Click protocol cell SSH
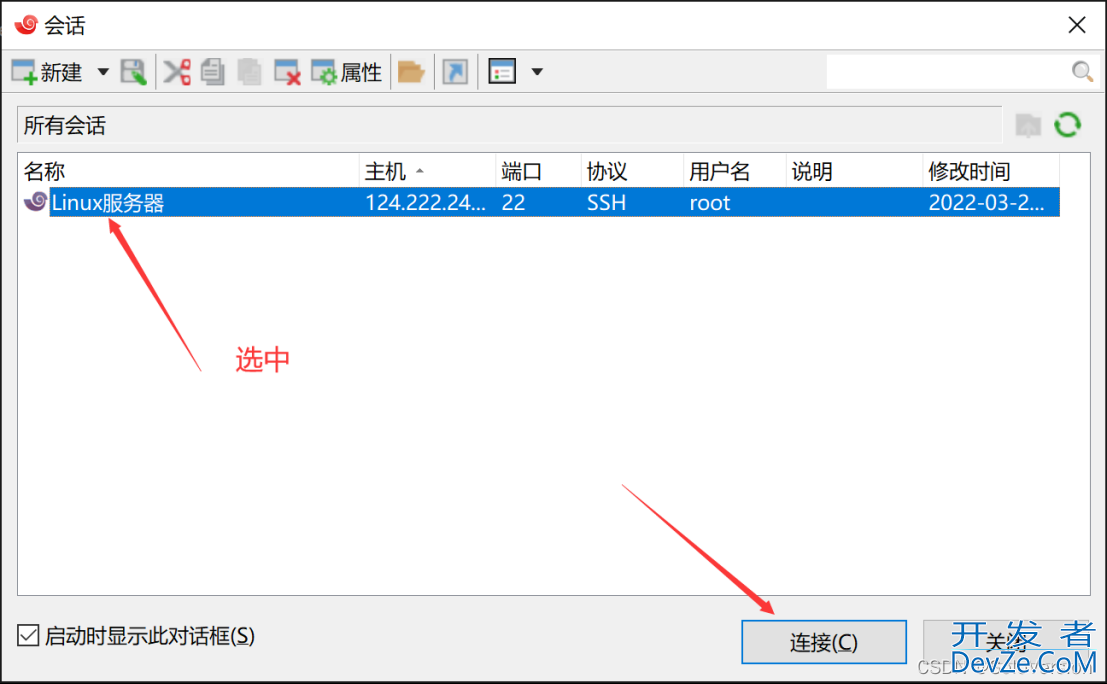Viewport: 1107px width, 684px height. click(x=606, y=203)
